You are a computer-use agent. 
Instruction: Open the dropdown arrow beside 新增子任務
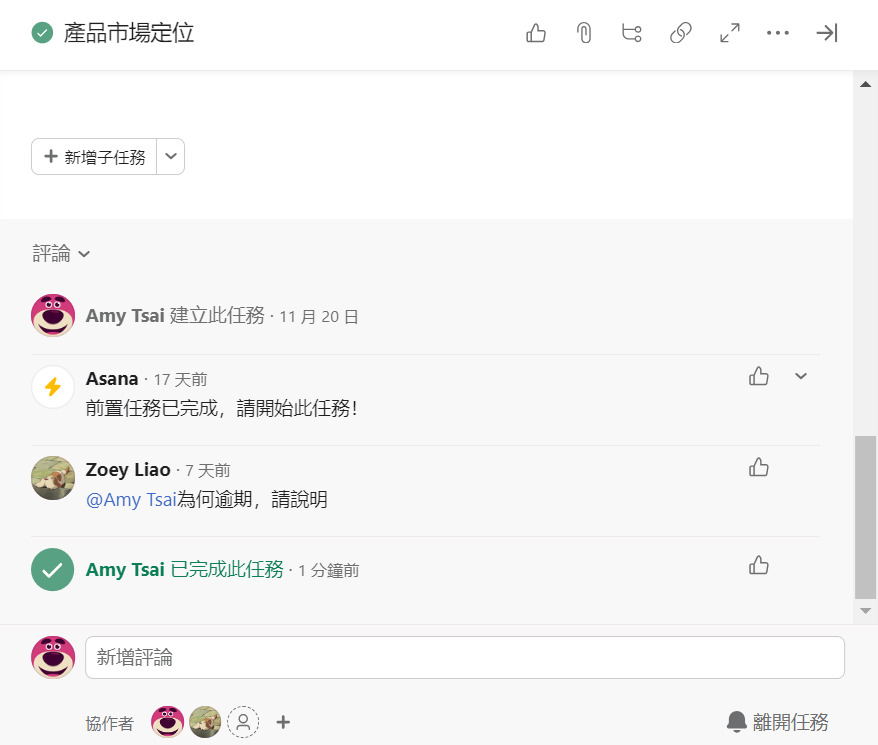click(171, 157)
